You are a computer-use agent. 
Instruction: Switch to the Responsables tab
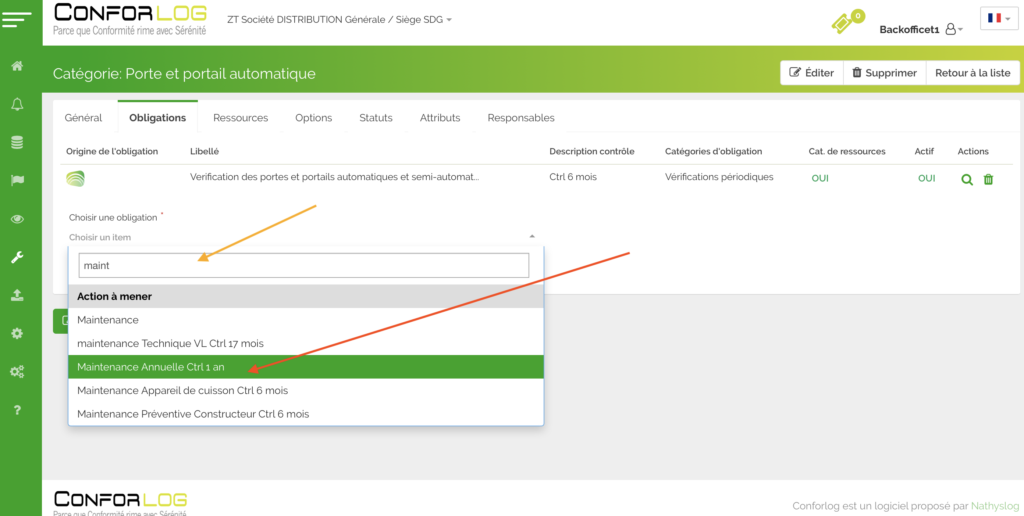tap(520, 118)
